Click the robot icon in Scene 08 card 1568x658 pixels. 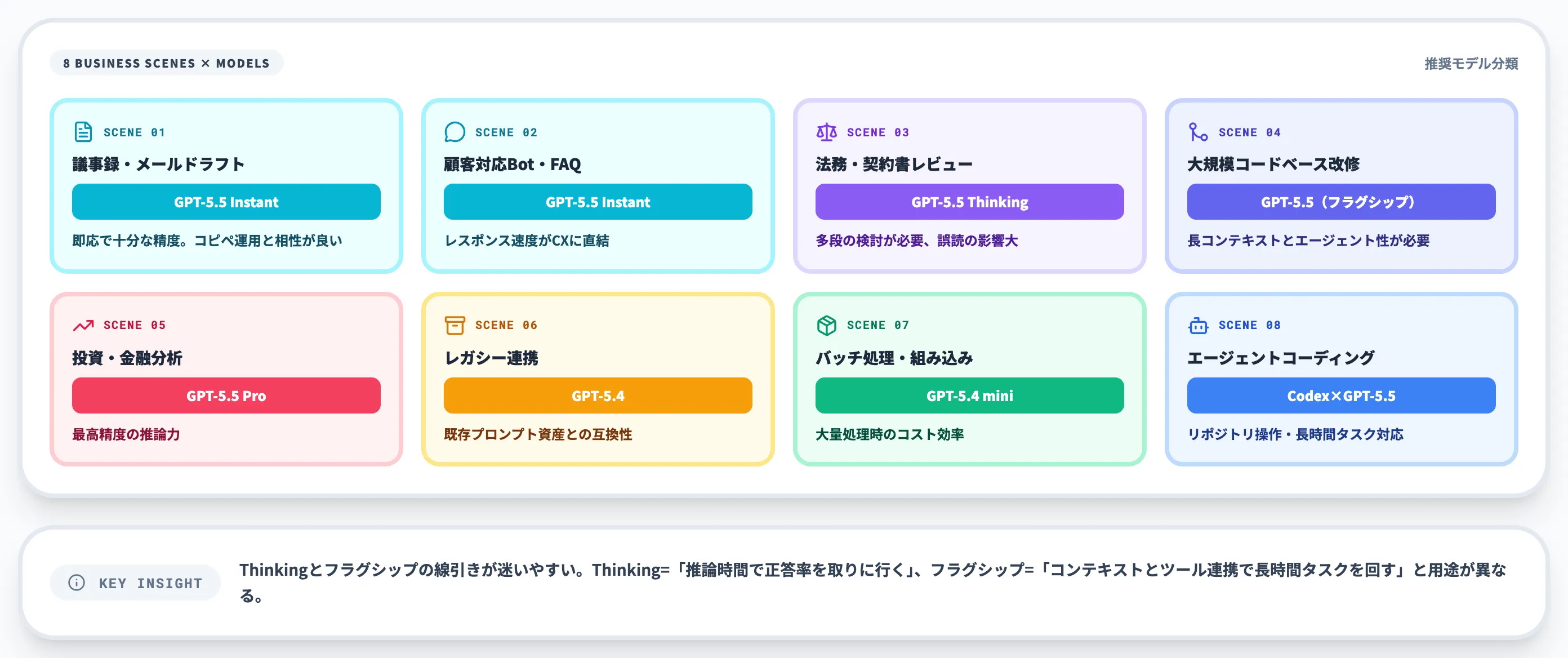[1198, 326]
